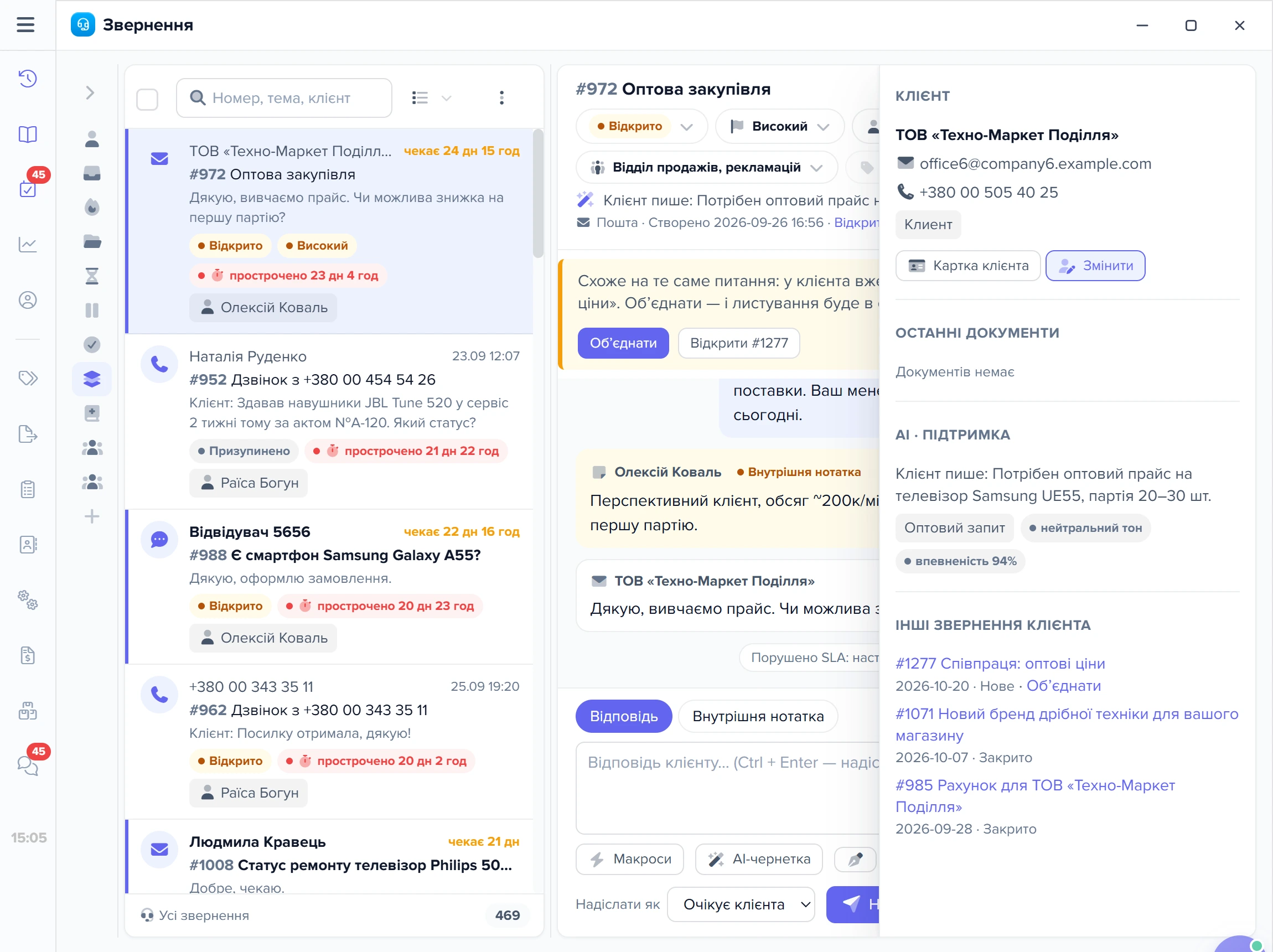The image size is (1273, 952).
Task: Open ticket #952 Дзвінок з +380 00 454 54 26
Action: 329,421
